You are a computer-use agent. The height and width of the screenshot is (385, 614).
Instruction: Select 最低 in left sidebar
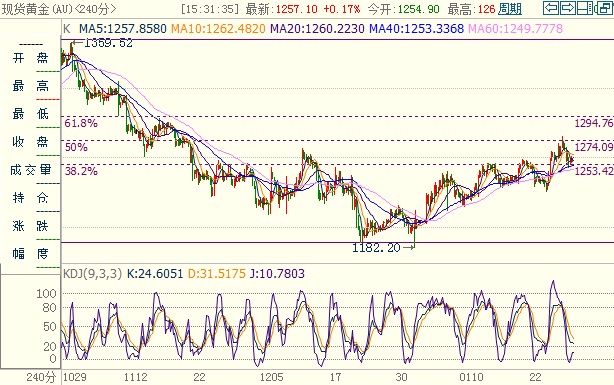(x=30, y=114)
